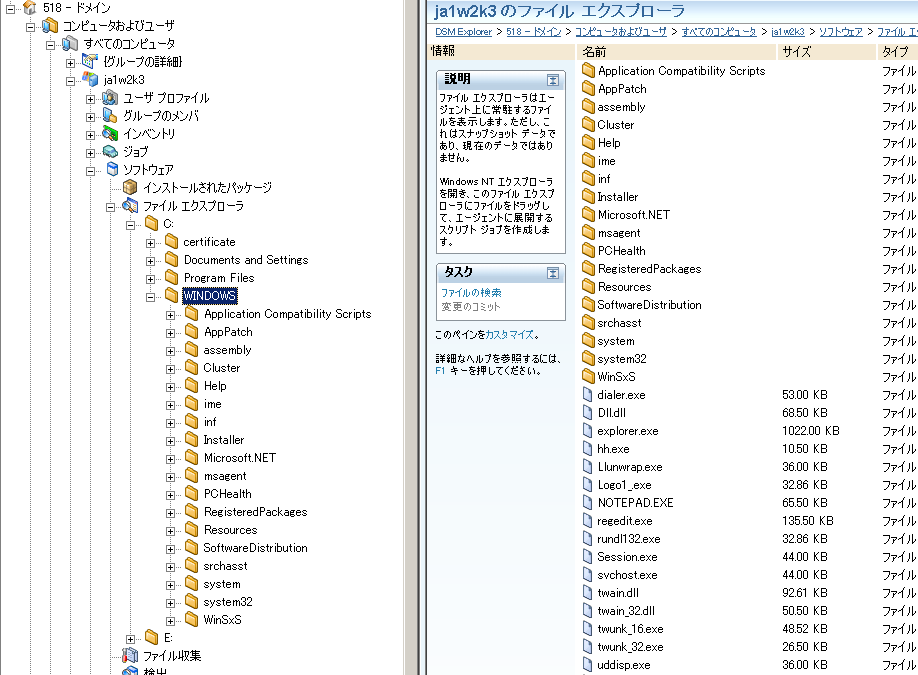Open the 518 - ドメイン breadcrumb link
The height and width of the screenshot is (675, 918).
coord(533,32)
